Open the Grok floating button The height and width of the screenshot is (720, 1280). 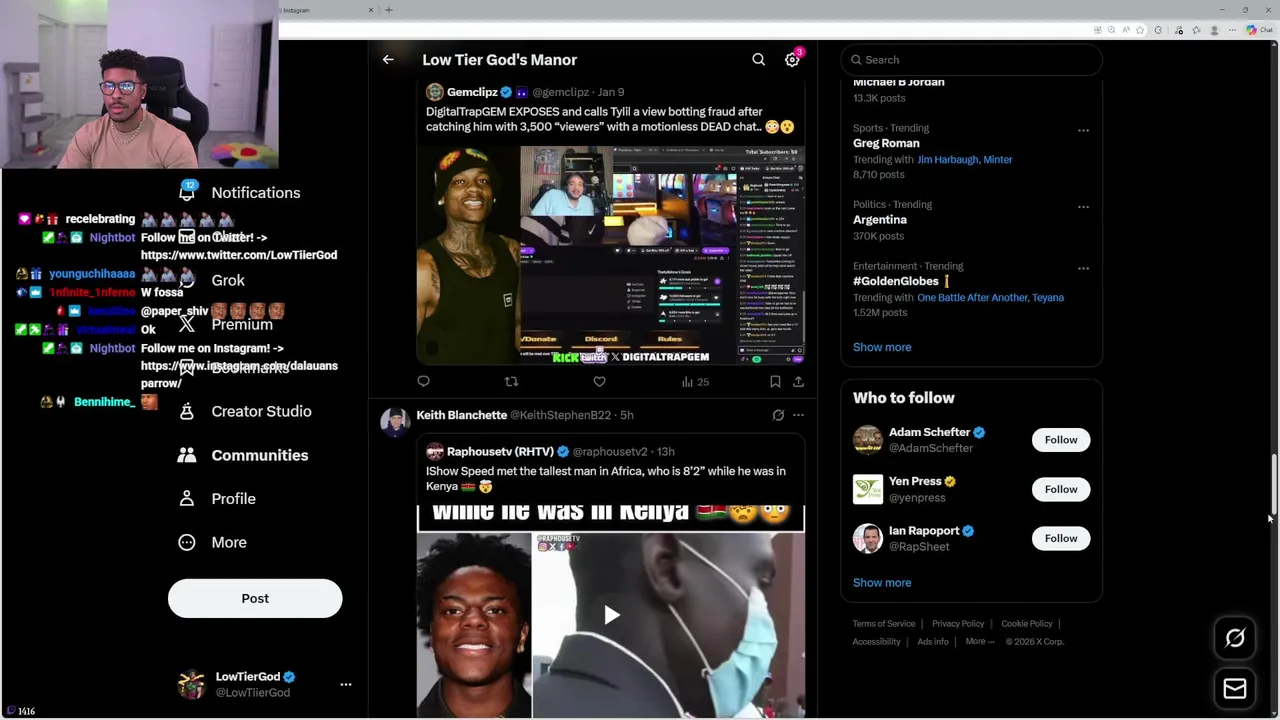point(1235,638)
